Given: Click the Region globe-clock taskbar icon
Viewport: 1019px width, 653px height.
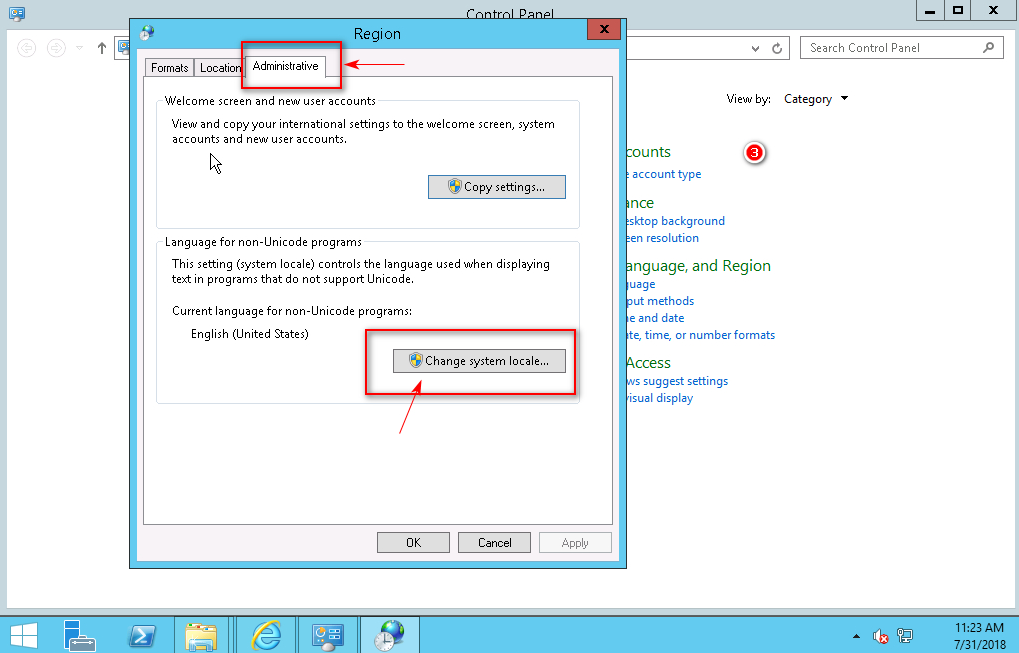Looking at the screenshot, I should (389, 635).
